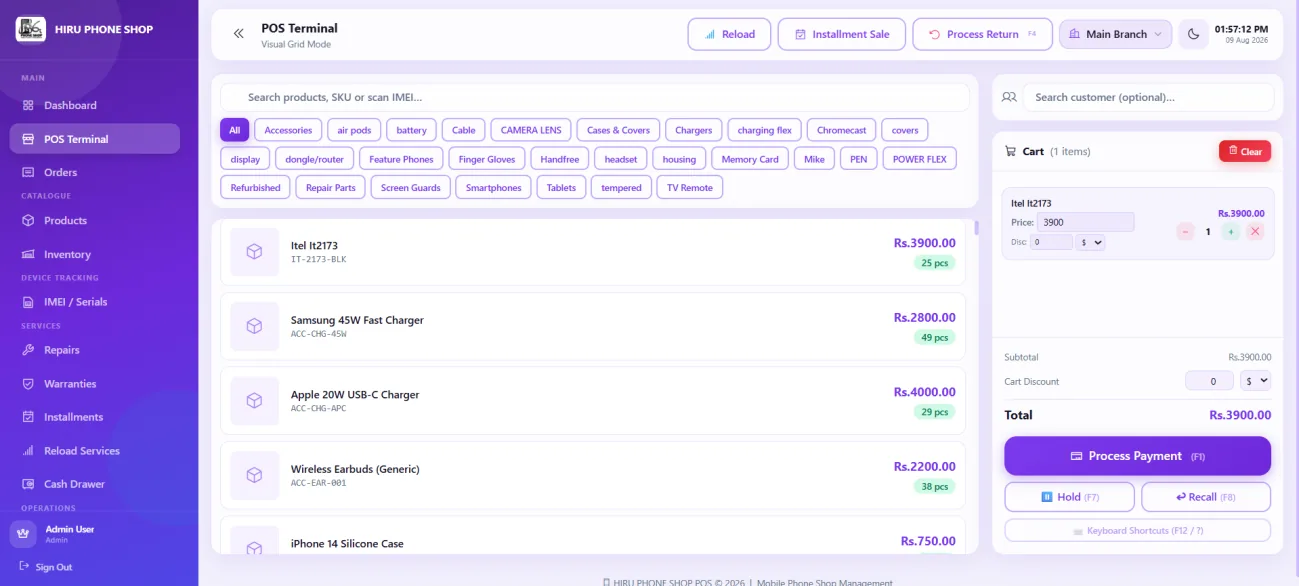The height and width of the screenshot is (586, 1299).
Task: Click Samsung 45W Fast Charger box icon
Action: [x=254, y=326]
